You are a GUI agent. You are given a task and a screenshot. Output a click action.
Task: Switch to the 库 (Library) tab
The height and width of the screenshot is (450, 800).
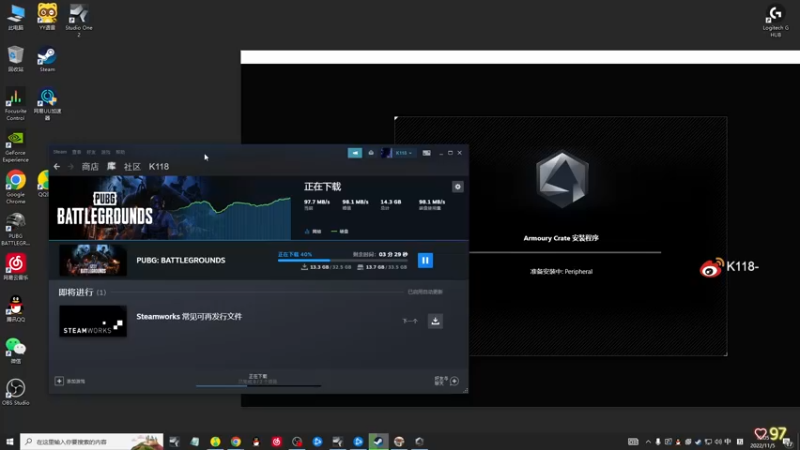(111, 166)
